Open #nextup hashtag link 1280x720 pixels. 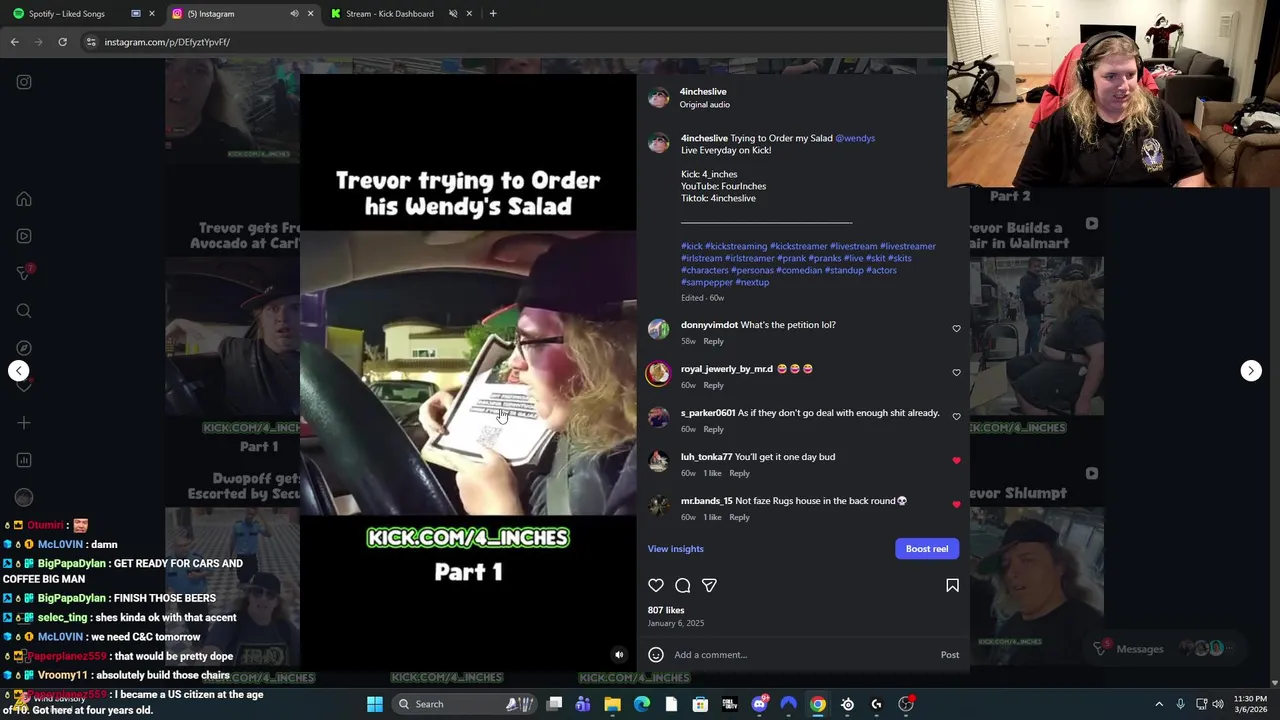(752, 282)
